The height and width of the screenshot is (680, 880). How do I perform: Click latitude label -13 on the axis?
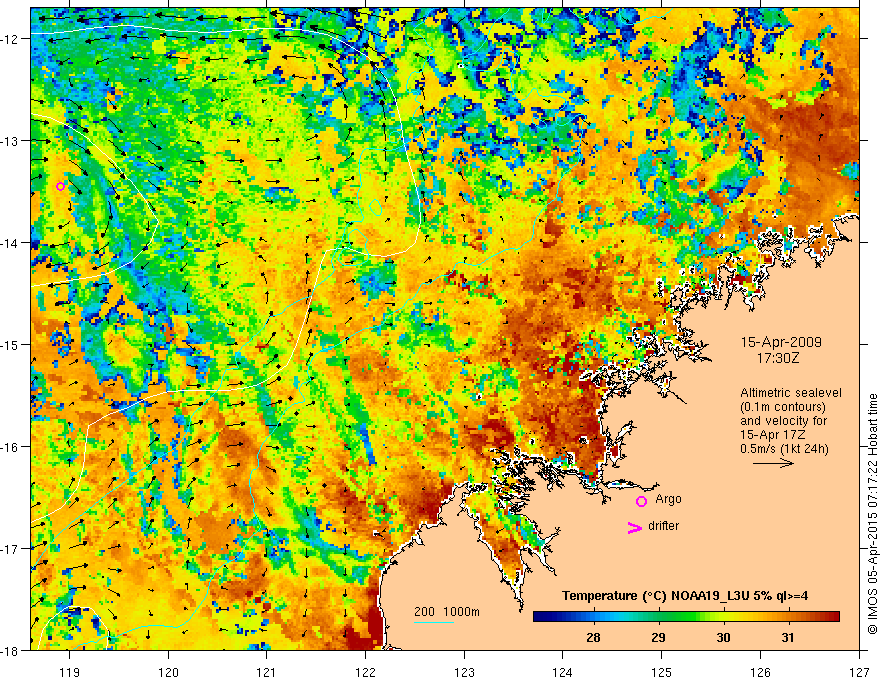[x=10, y=141]
